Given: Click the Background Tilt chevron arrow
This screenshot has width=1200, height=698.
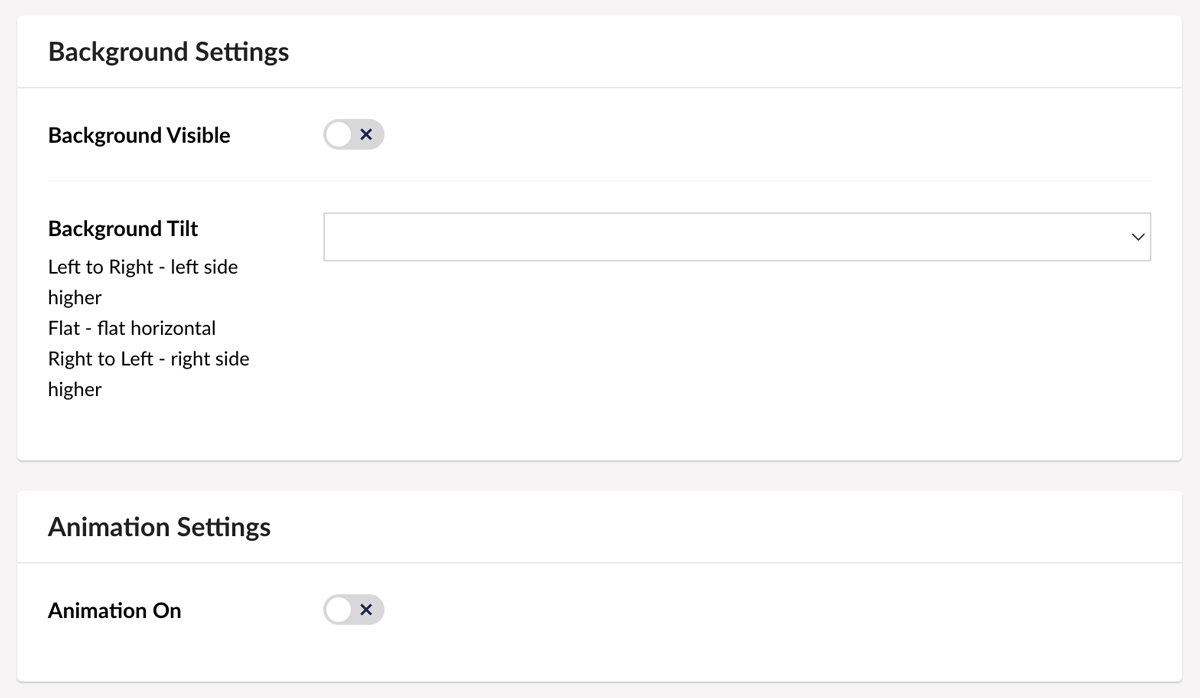Looking at the screenshot, I should (x=1137, y=237).
